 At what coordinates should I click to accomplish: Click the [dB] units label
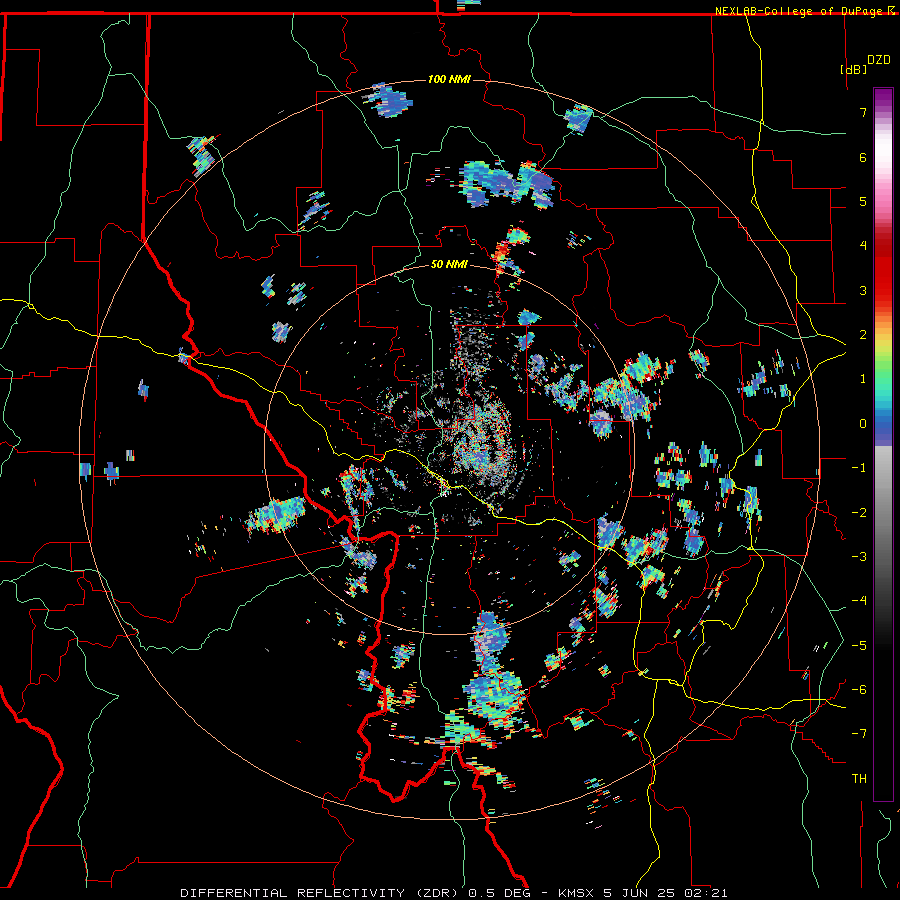tap(854, 69)
